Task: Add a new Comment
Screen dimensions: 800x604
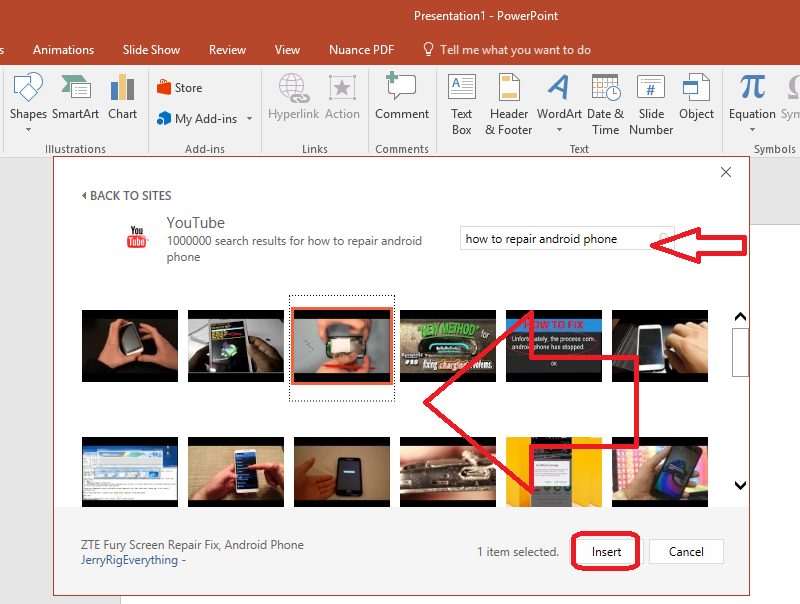Action: click(x=402, y=96)
